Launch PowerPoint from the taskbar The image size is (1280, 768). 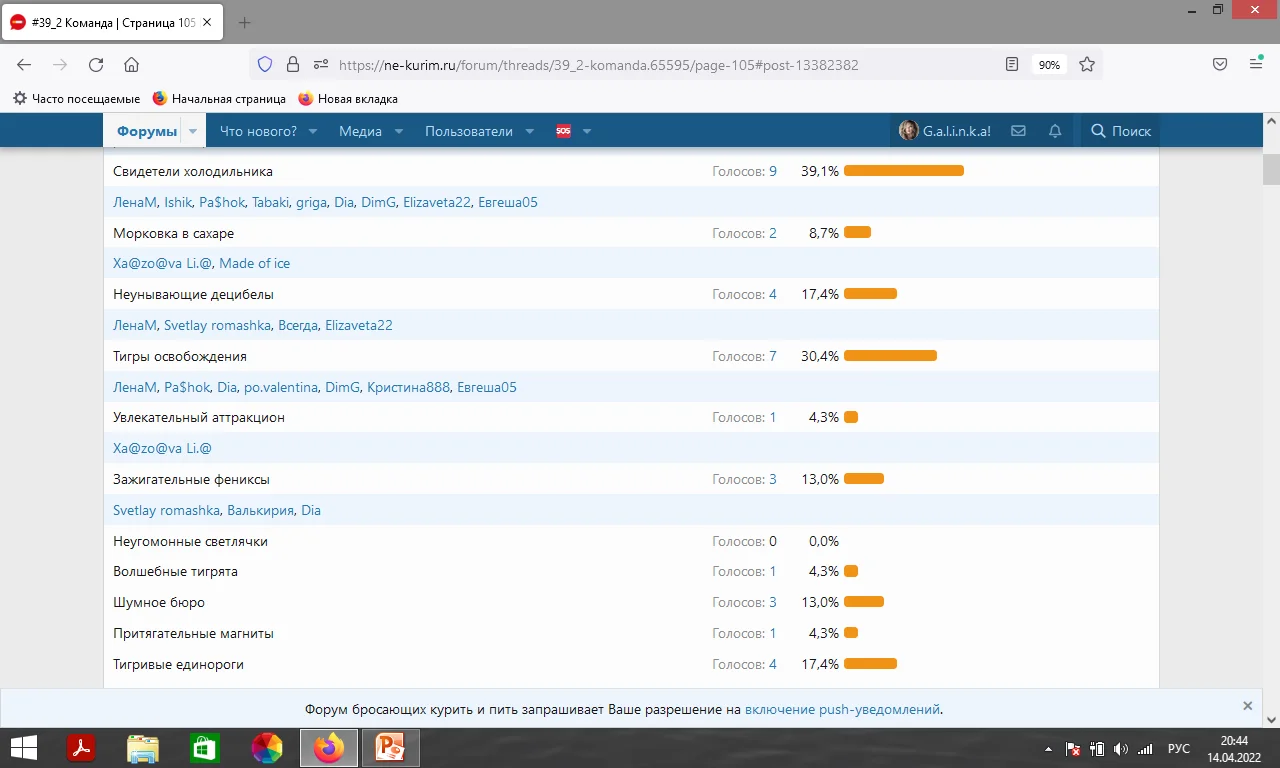click(391, 747)
